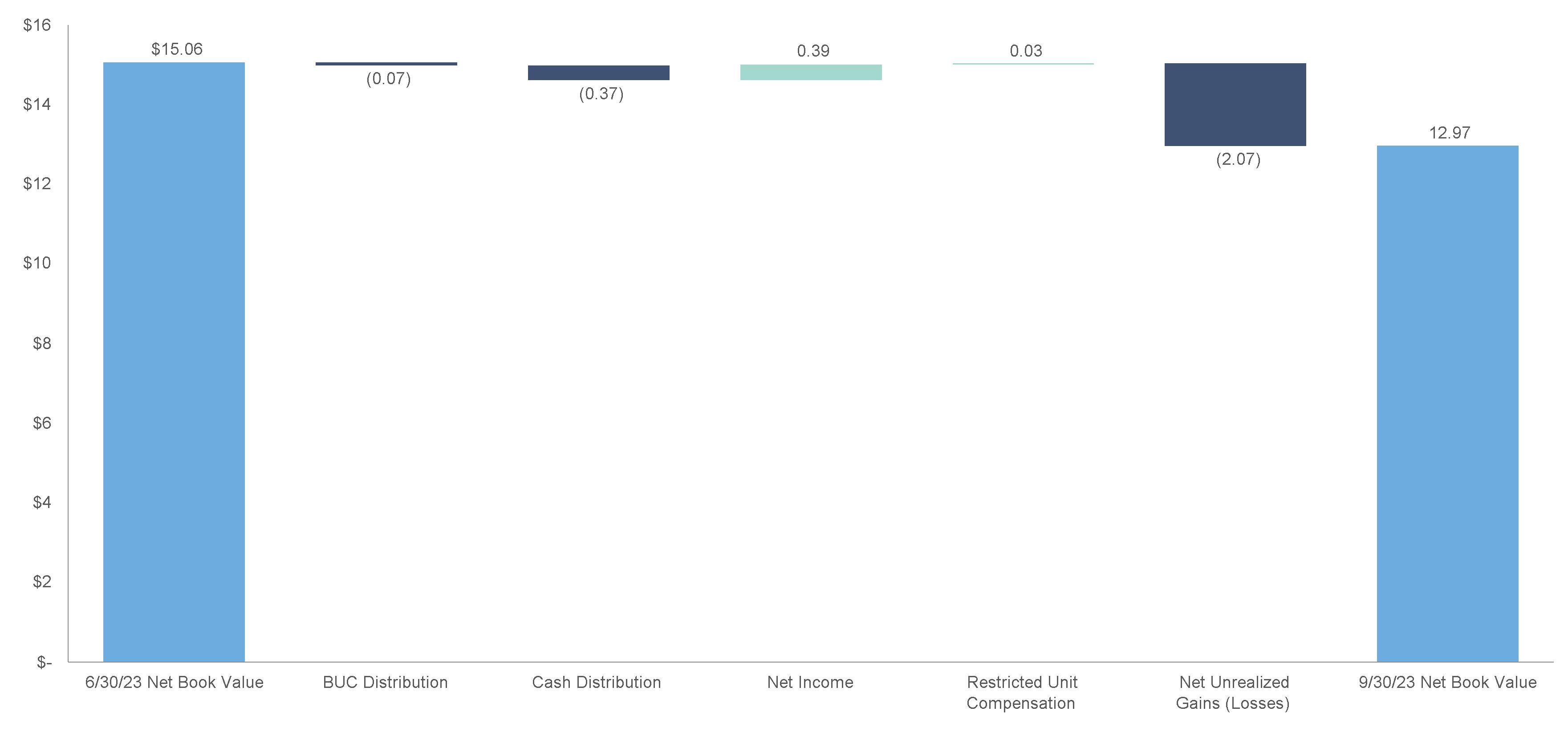The width and height of the screenshot is (1568, 732).
Task: Click the $15.06 data label
Action: click(x=177, y=49)
